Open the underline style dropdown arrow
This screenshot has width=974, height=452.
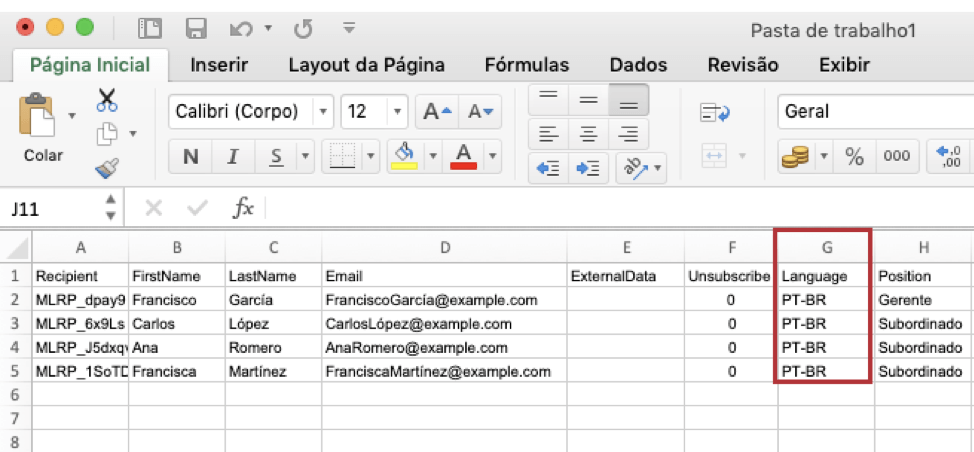pyautogui.click(x=306, y=156)
